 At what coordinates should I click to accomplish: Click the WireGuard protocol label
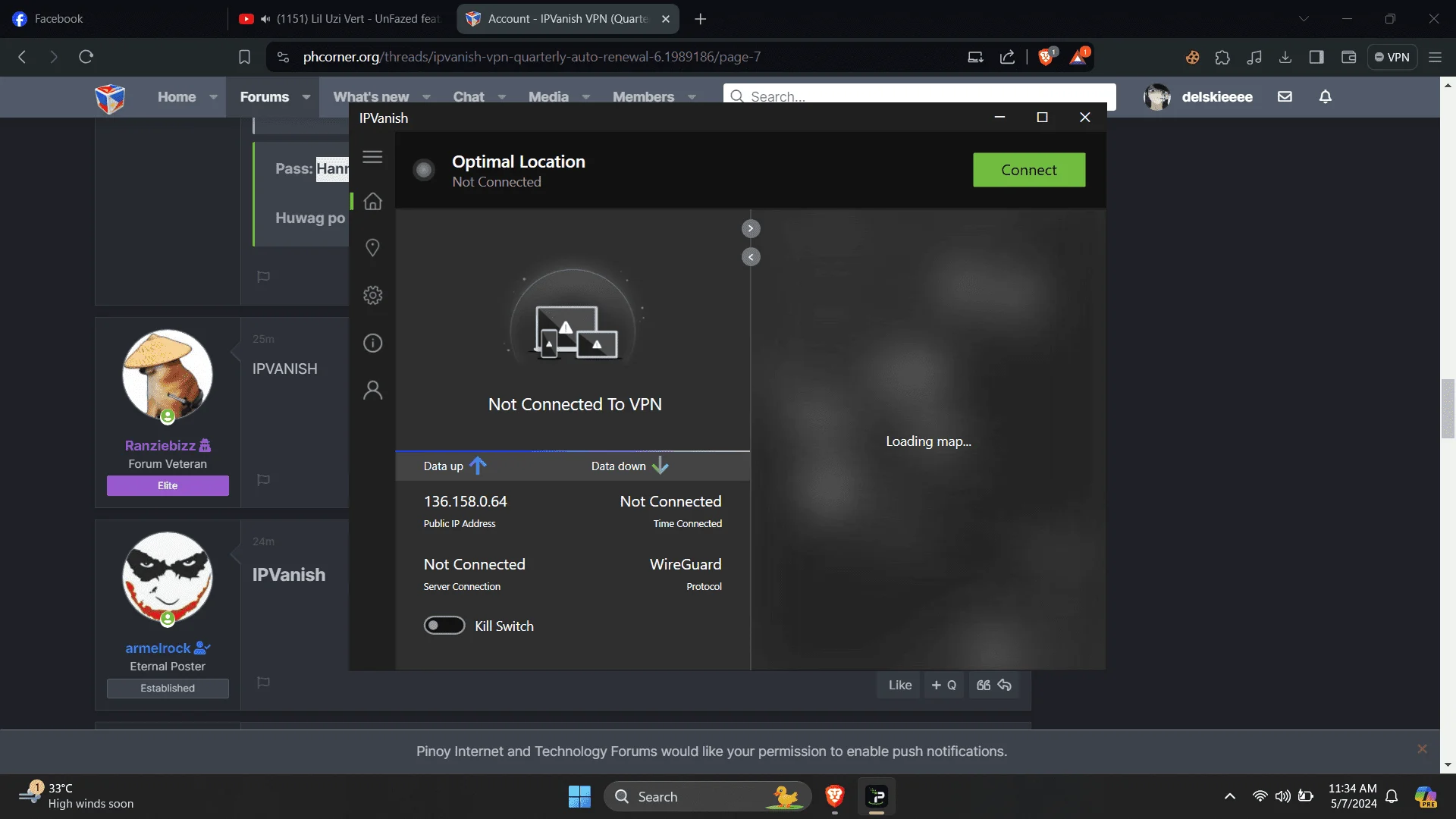(x=686, y=564)
